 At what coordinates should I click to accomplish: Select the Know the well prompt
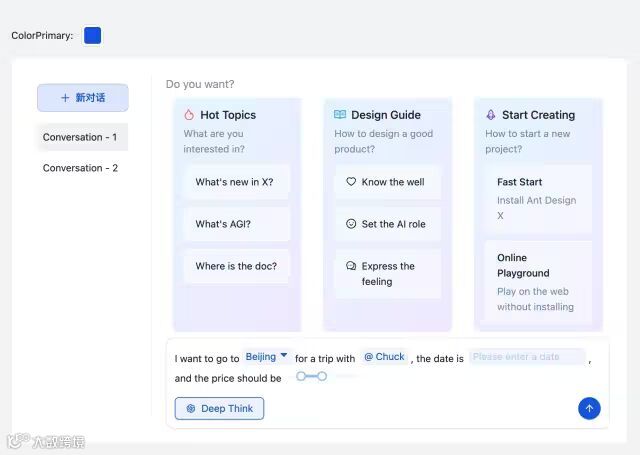pyautogui.click(x=388, y=182)
